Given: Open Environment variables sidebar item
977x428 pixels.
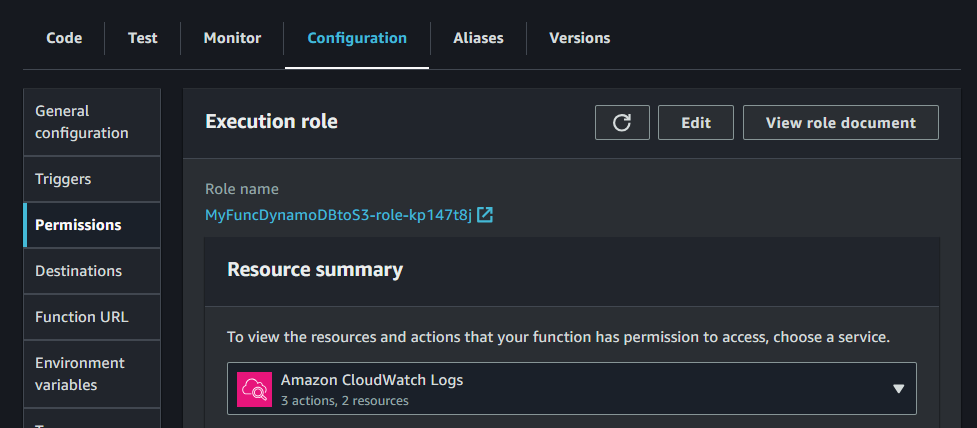Looking at the screenshot, I should coord(92,374).
